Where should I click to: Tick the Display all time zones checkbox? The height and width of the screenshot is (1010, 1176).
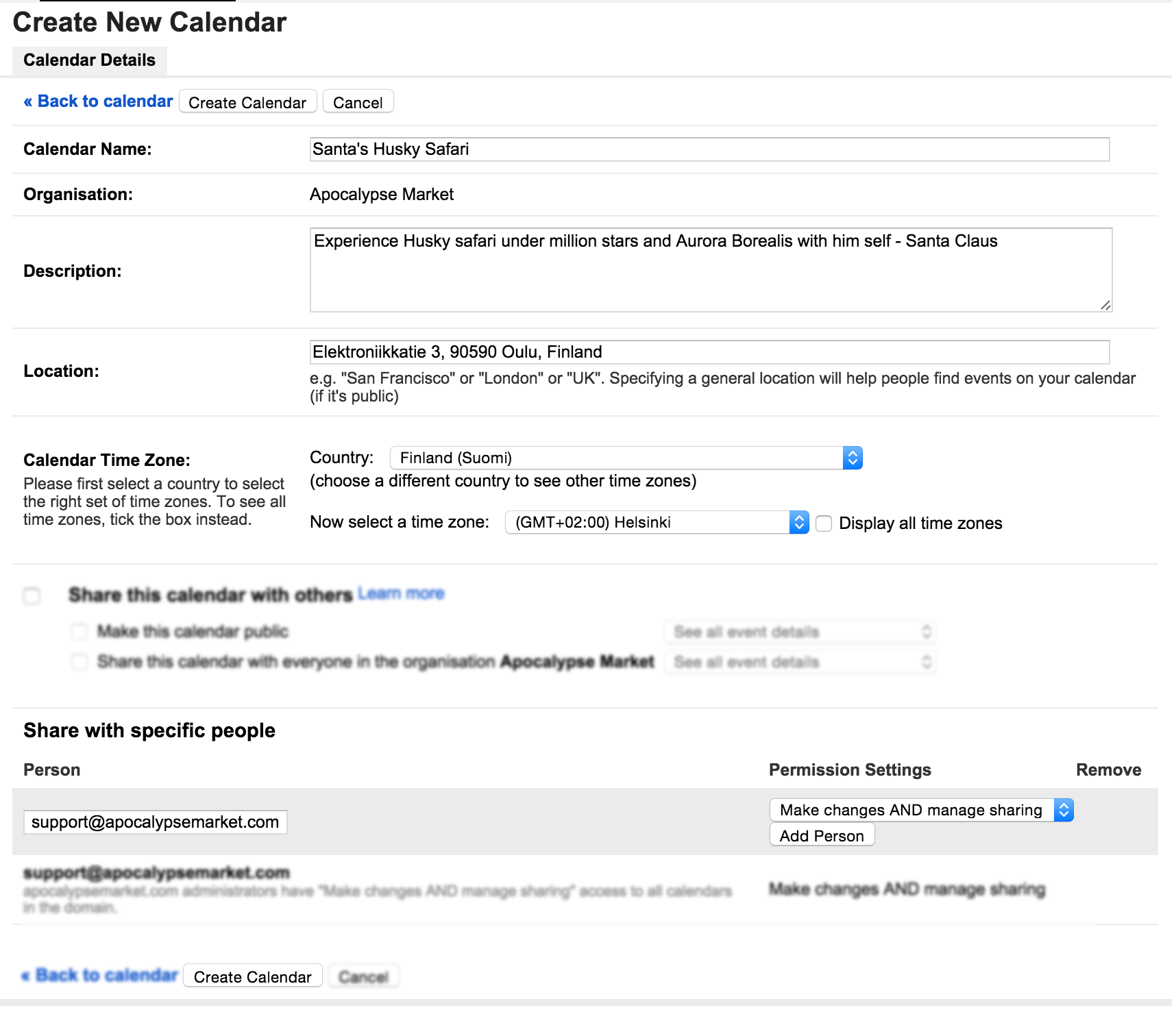824,524
